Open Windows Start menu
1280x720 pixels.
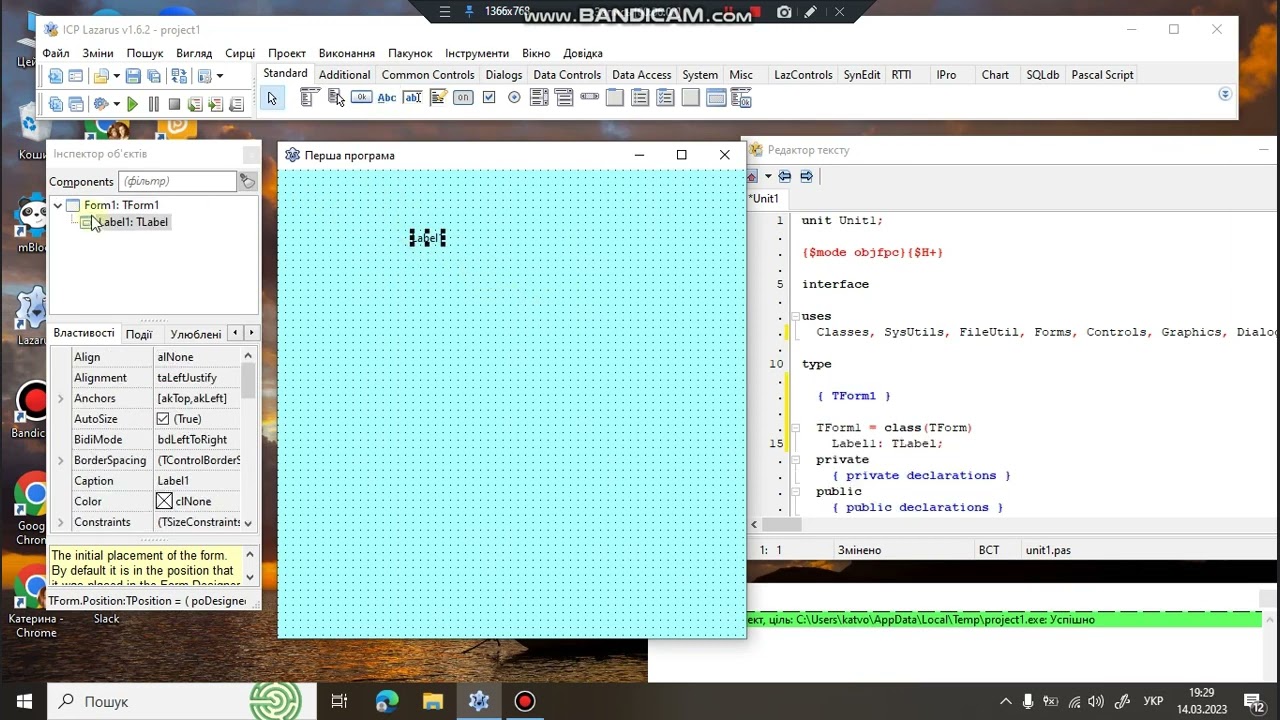[x=24, y=701]
